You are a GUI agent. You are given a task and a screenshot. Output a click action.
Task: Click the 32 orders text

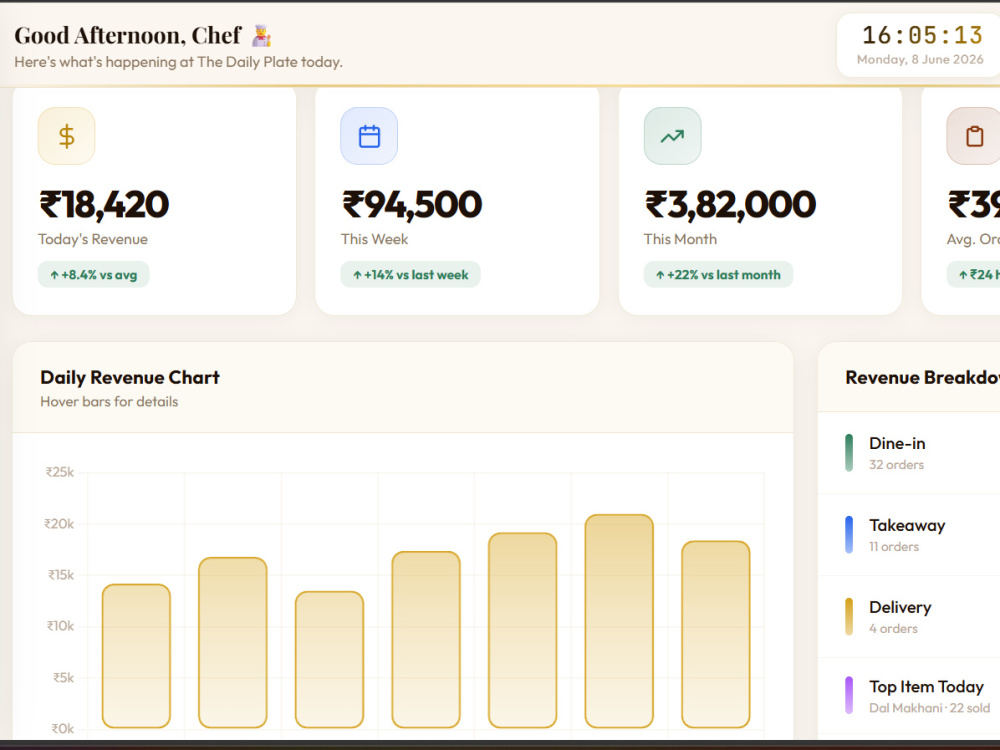pos(896,465)
